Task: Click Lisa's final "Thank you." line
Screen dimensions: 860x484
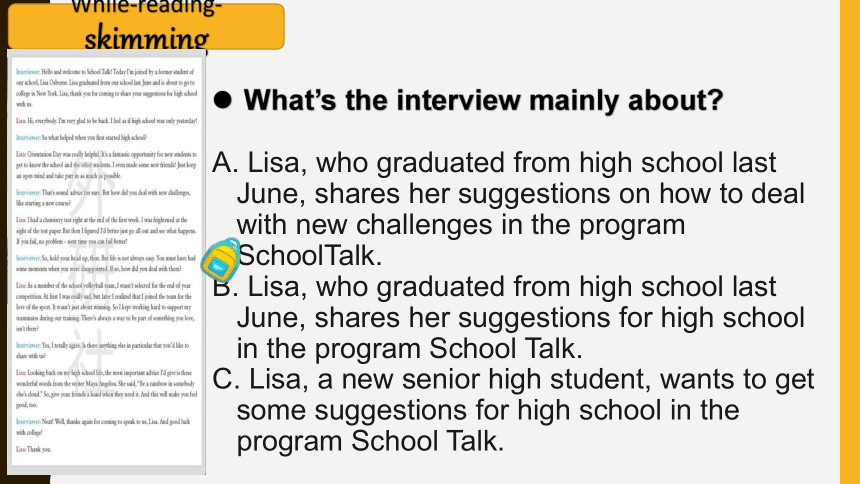Action: [x=33, y=449]
